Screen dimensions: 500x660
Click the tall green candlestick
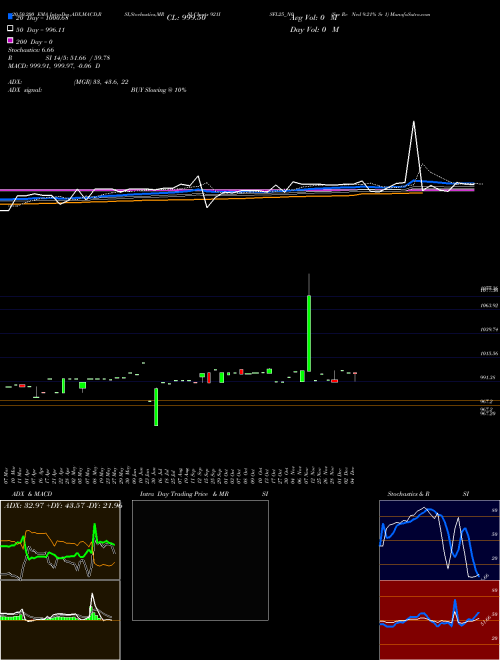pyautogui.click(x=309, y=333)
